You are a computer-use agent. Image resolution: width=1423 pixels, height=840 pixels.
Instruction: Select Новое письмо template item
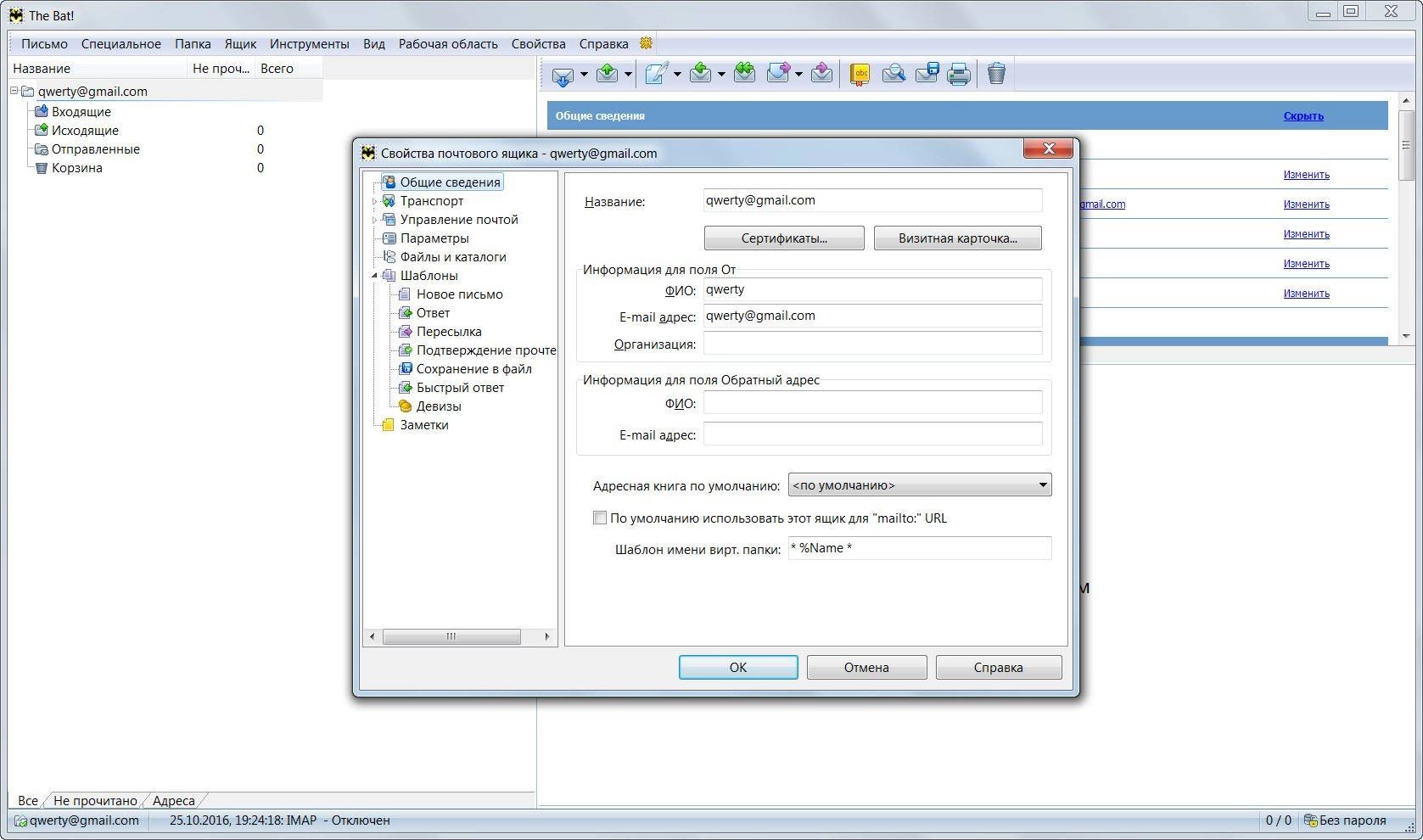pyautogui.click(x=460, y=294)
